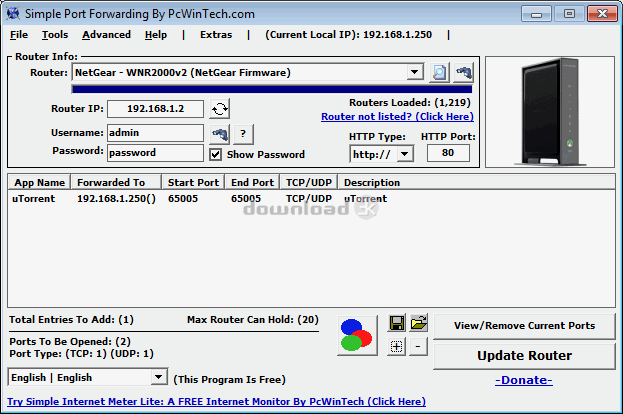
Task: Click Total Entries To Add (1) text
Action: (x=72, y=320)
